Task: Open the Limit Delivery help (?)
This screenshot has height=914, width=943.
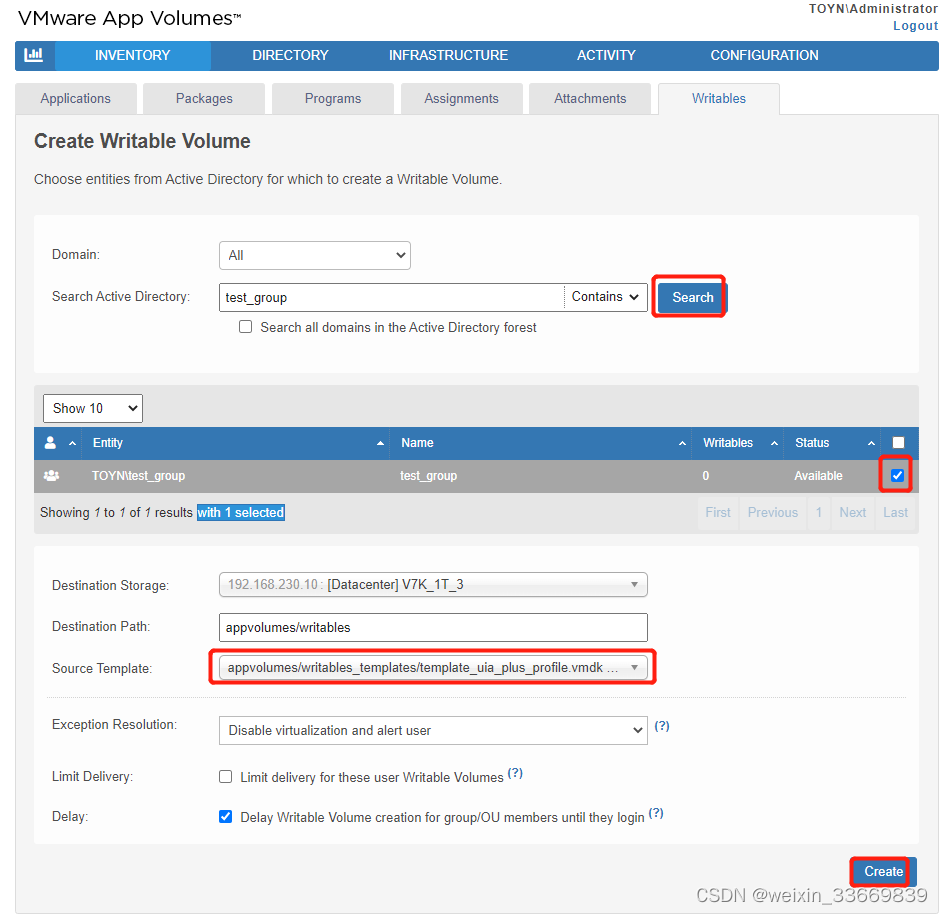Action: click(515, 773)
